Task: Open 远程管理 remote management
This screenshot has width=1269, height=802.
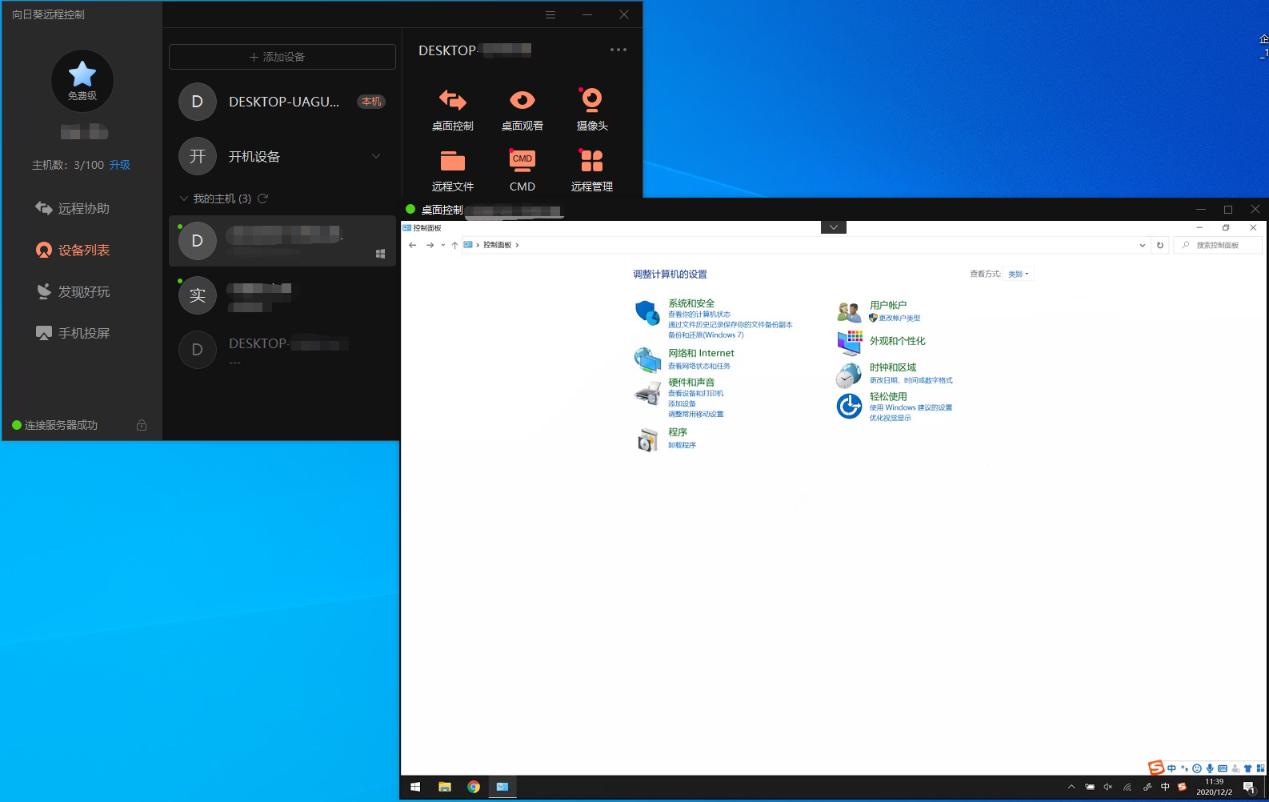Action: [591, 169]
